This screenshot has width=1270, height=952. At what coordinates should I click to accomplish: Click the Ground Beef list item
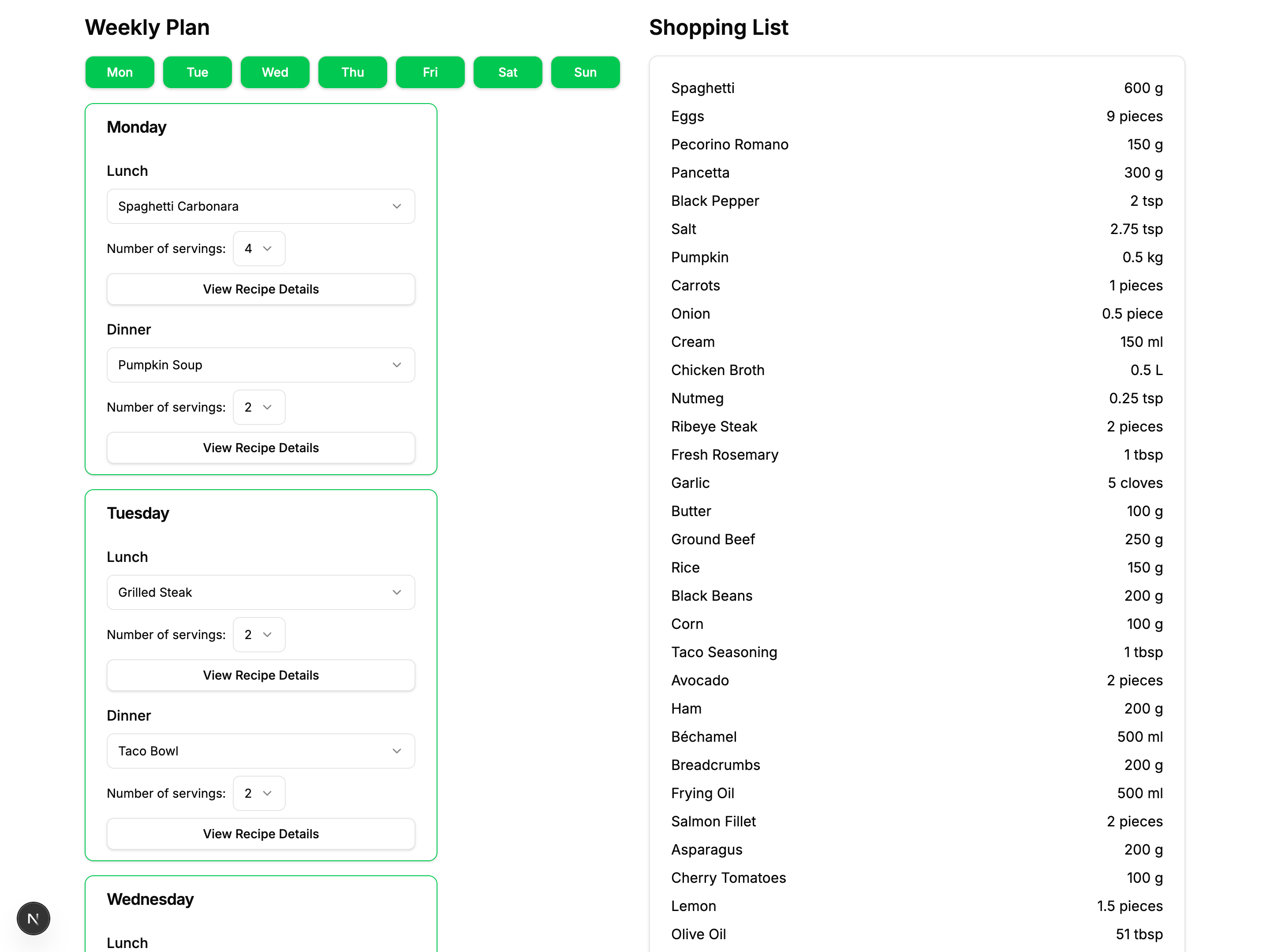click(x=916, y=539)
